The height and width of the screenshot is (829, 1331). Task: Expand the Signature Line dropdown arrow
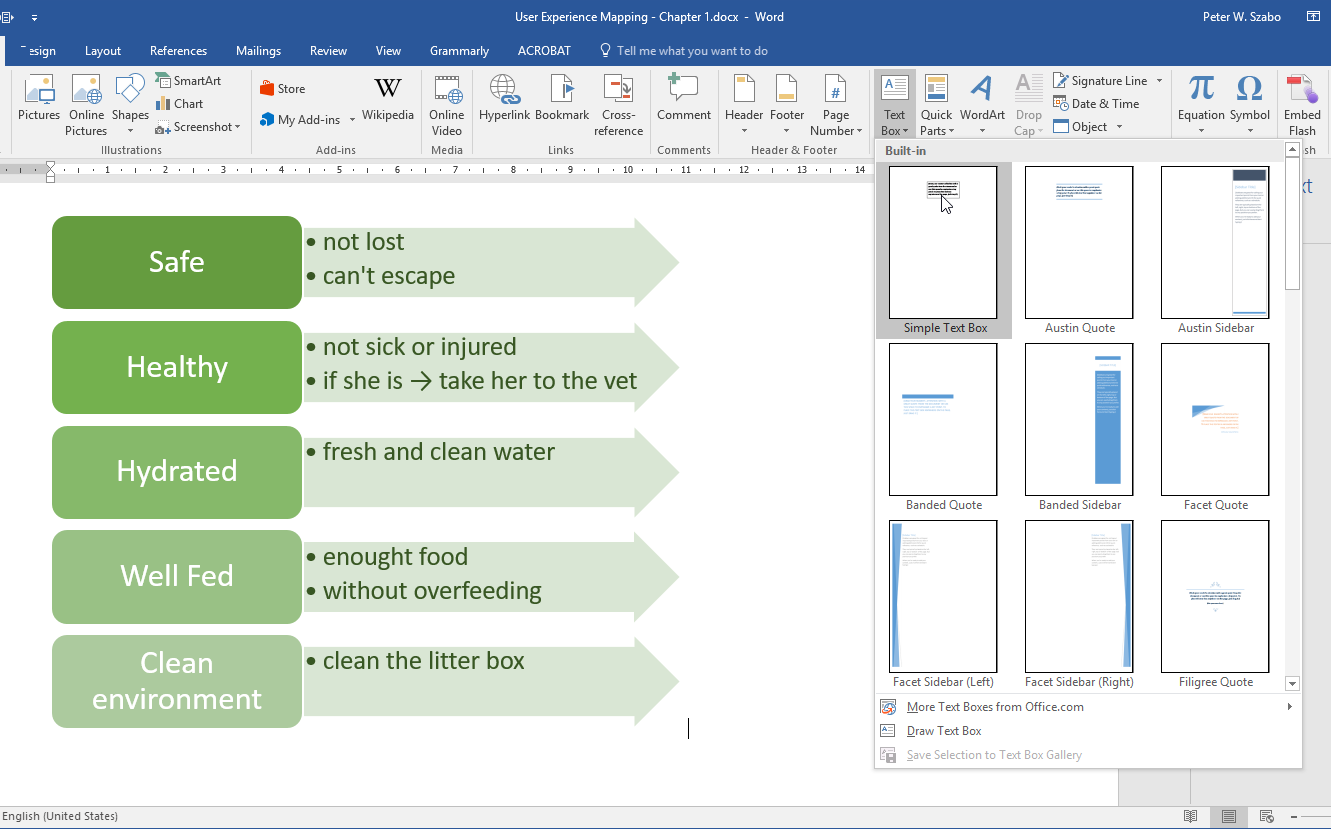pos(1159,81)
